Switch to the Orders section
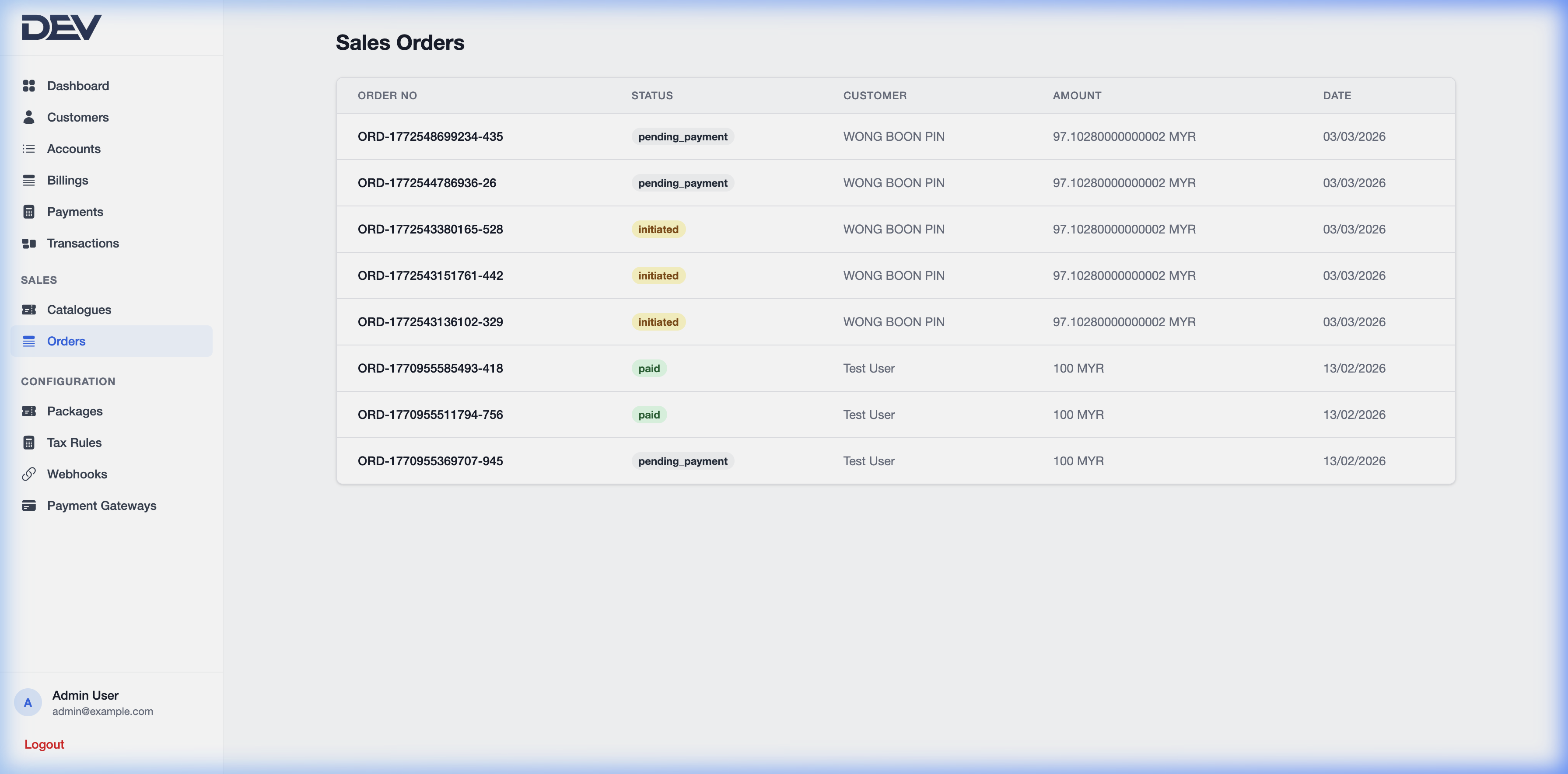The height and width of the screenshot is (774, 1568). [x=66, y=341]
